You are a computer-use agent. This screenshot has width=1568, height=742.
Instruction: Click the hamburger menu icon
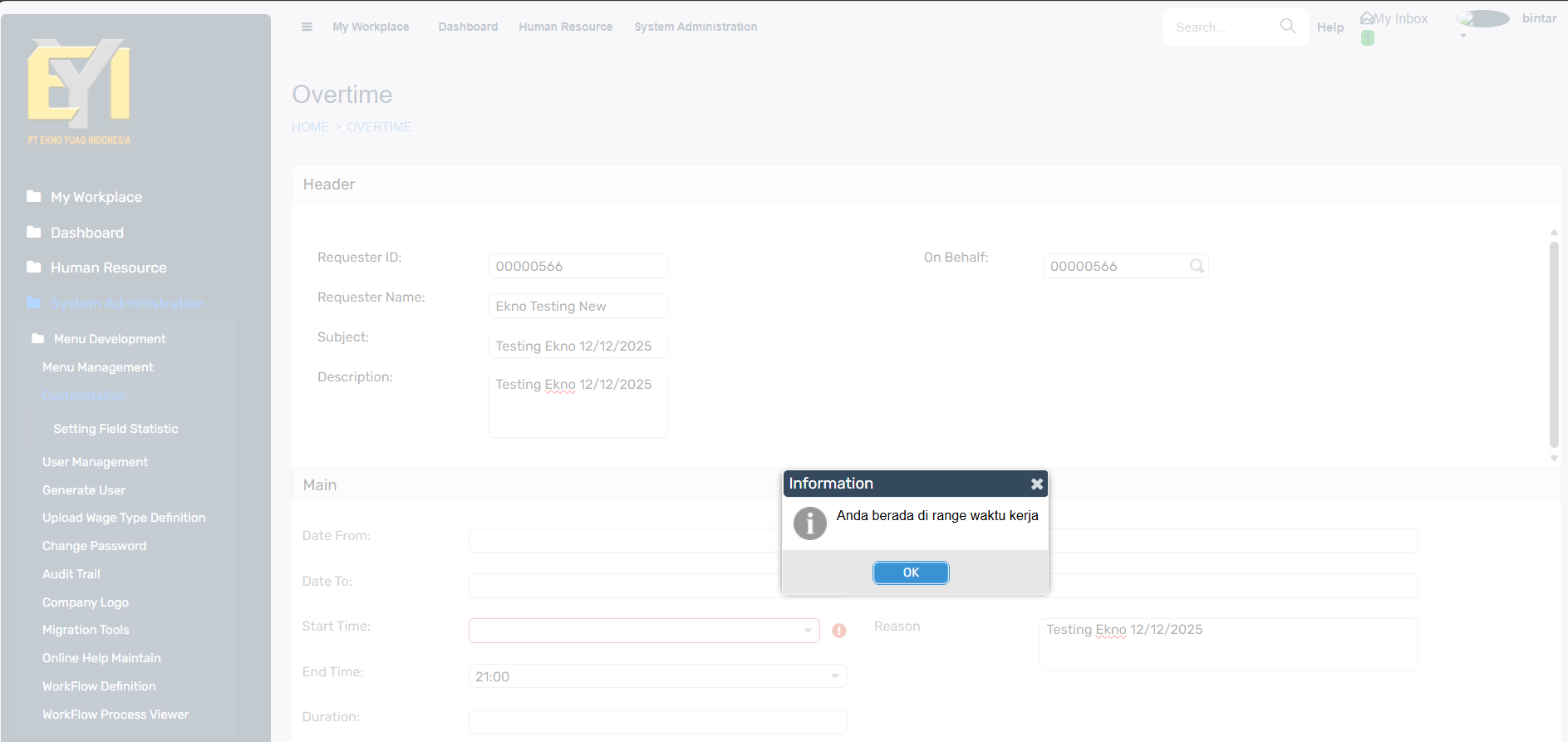307,27
